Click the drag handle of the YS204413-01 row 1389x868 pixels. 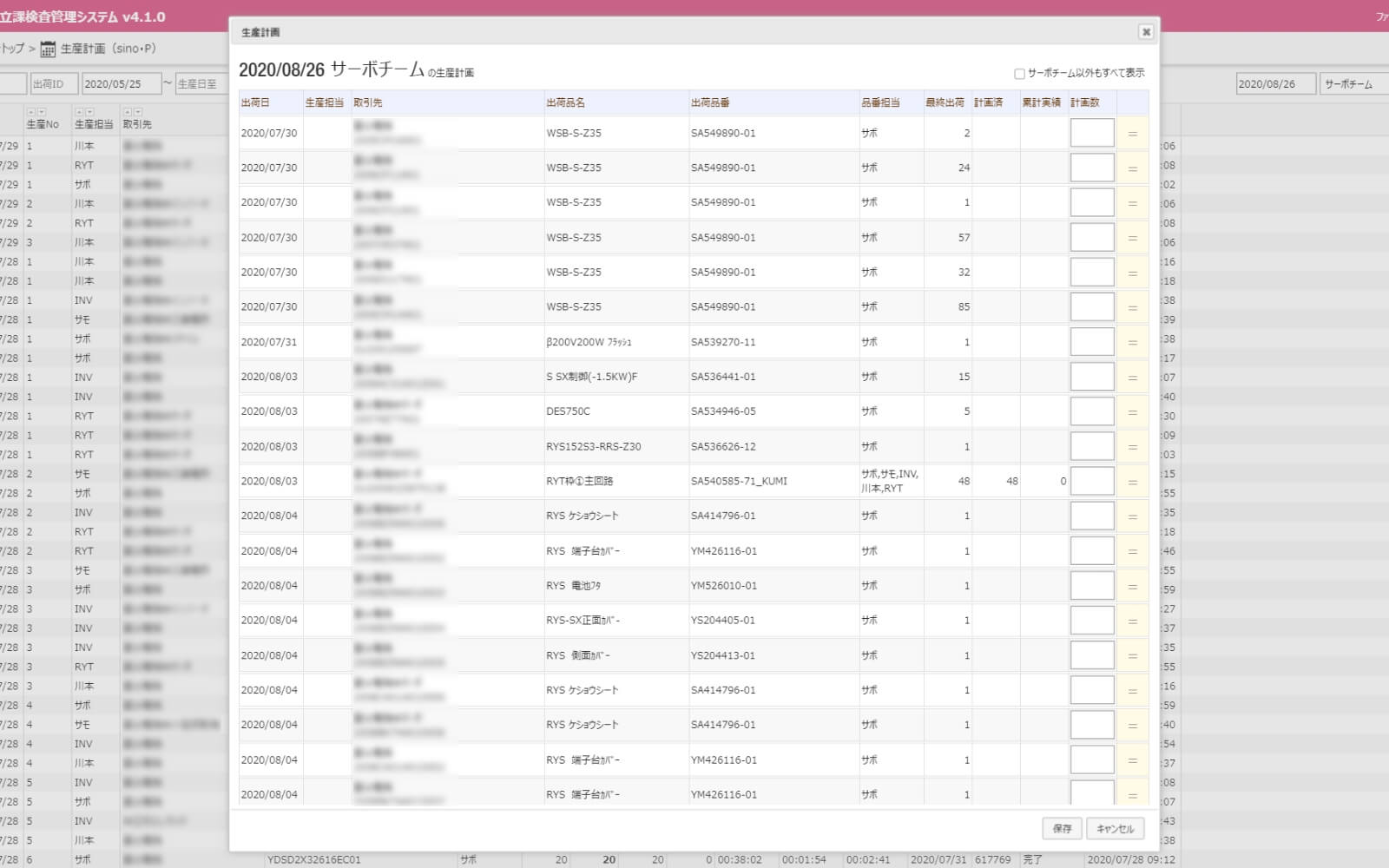pyautogui.click(x=1132, y=656)
